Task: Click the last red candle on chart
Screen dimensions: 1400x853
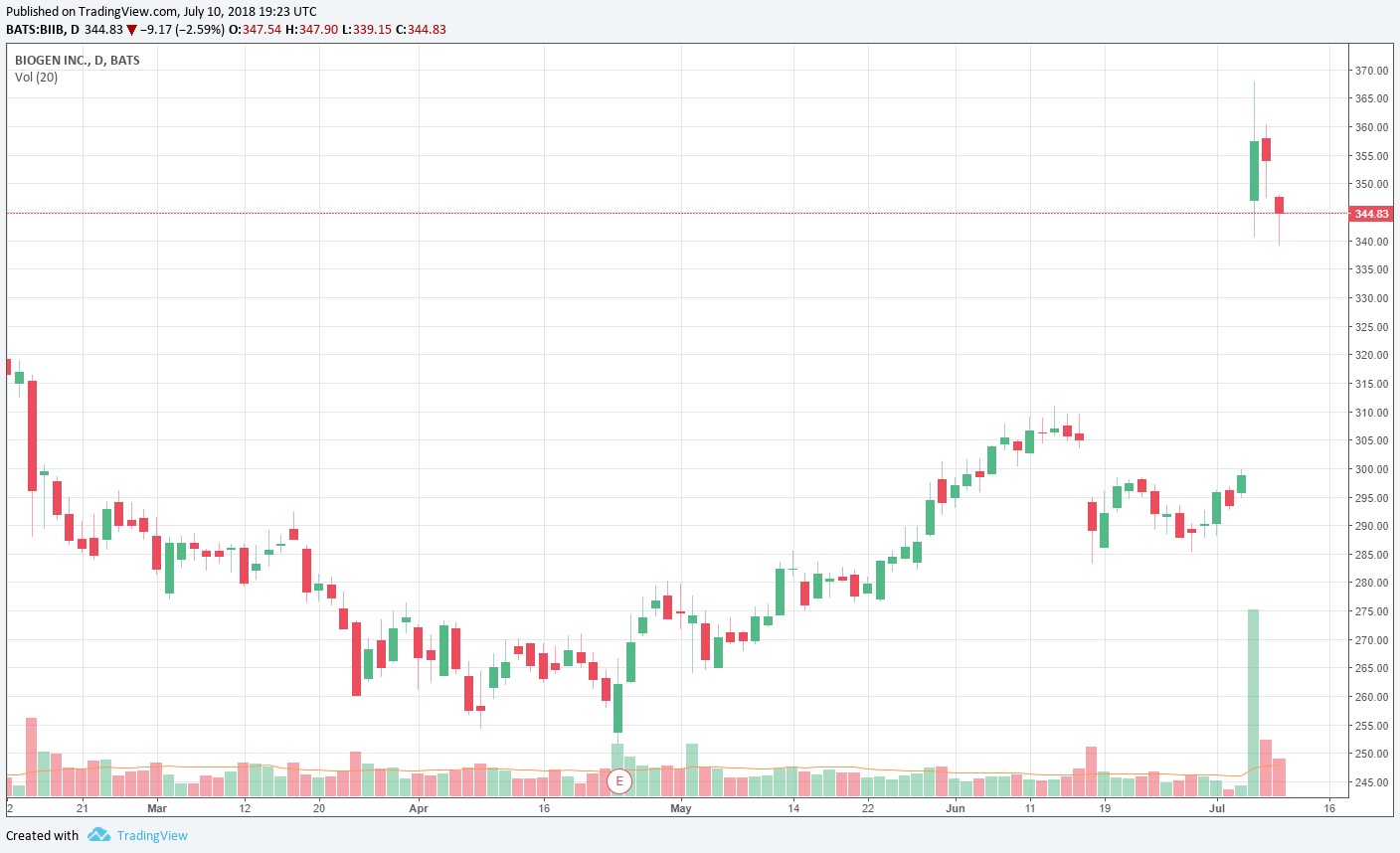Action: pos(1280,205)
